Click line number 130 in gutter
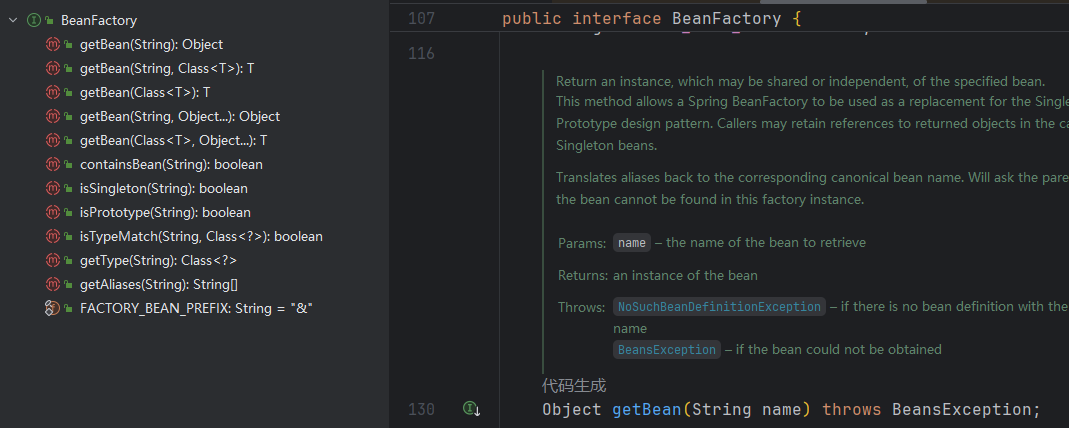Screen dimensions: 1069x428 pos(421,410)
